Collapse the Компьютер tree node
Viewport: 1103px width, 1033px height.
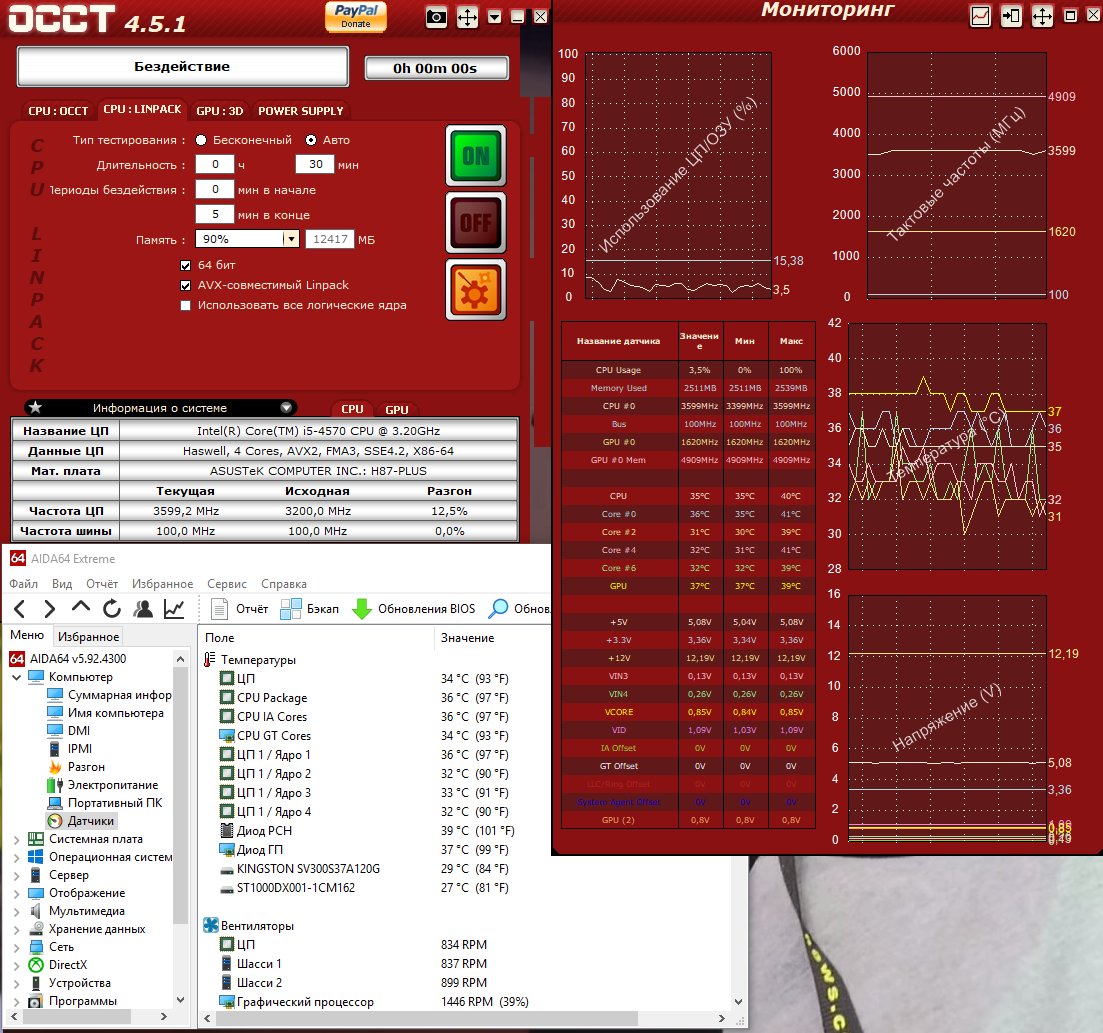coord(17,677)
